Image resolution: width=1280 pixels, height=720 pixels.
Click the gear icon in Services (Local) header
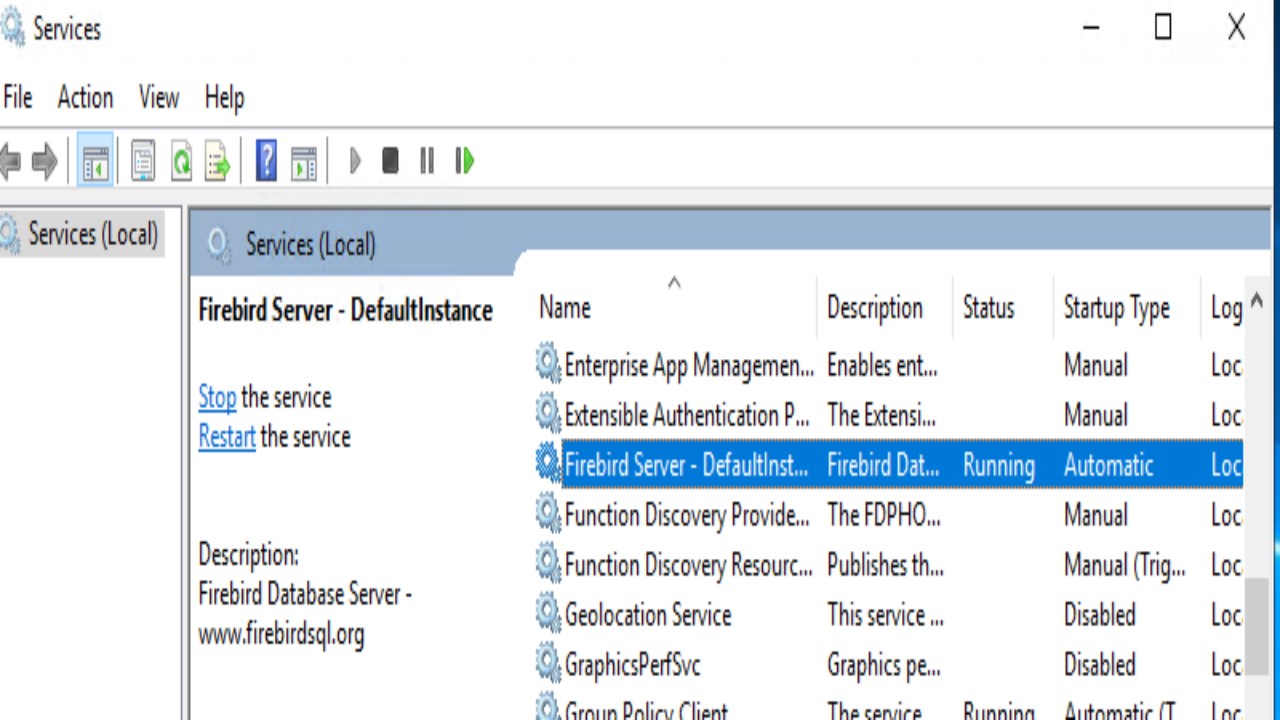(218, 243)
